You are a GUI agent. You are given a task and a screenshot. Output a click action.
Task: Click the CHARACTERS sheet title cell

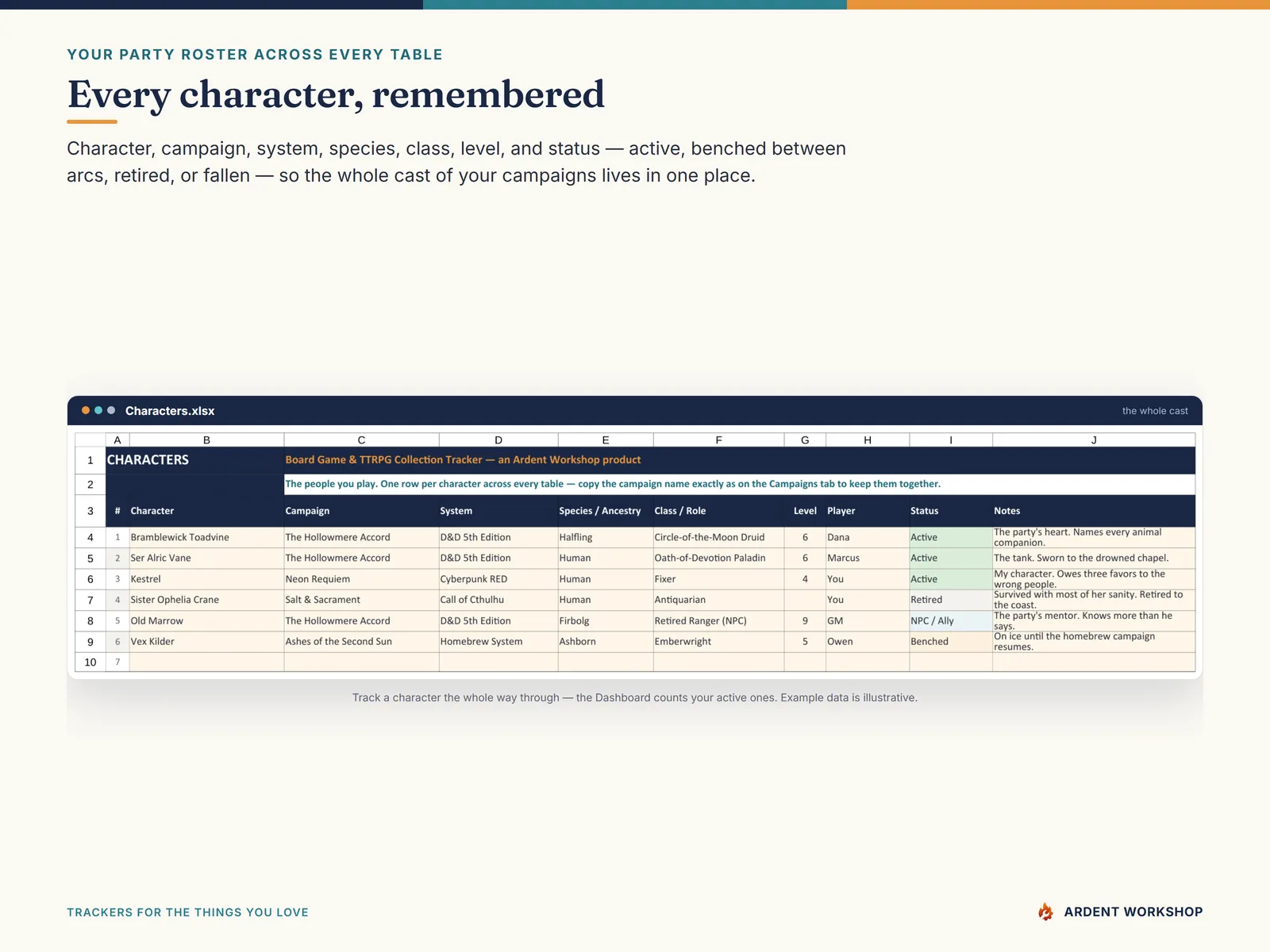[x=194, y=460]
